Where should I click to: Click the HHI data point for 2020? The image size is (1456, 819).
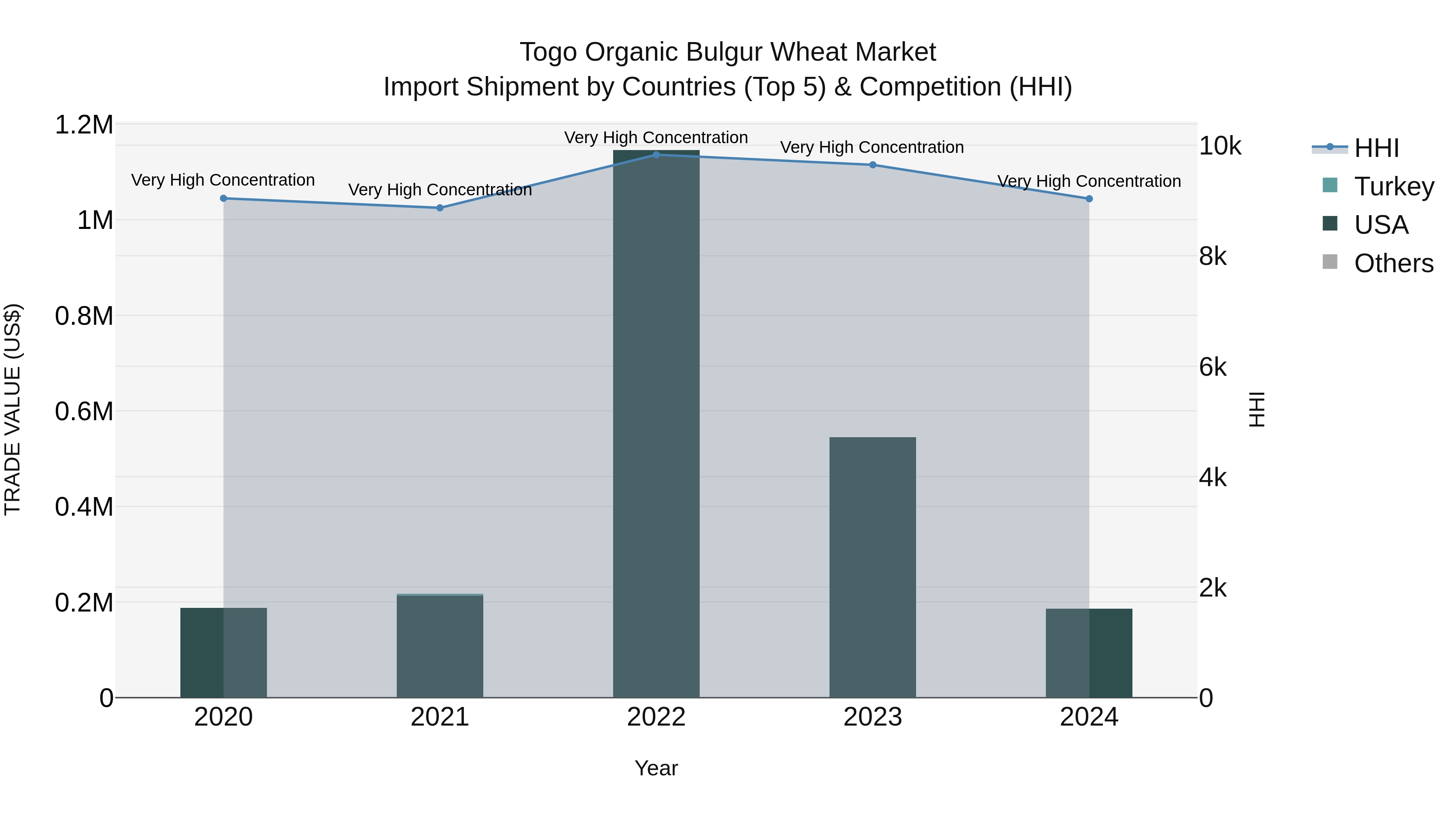click(x=223, y=199)
